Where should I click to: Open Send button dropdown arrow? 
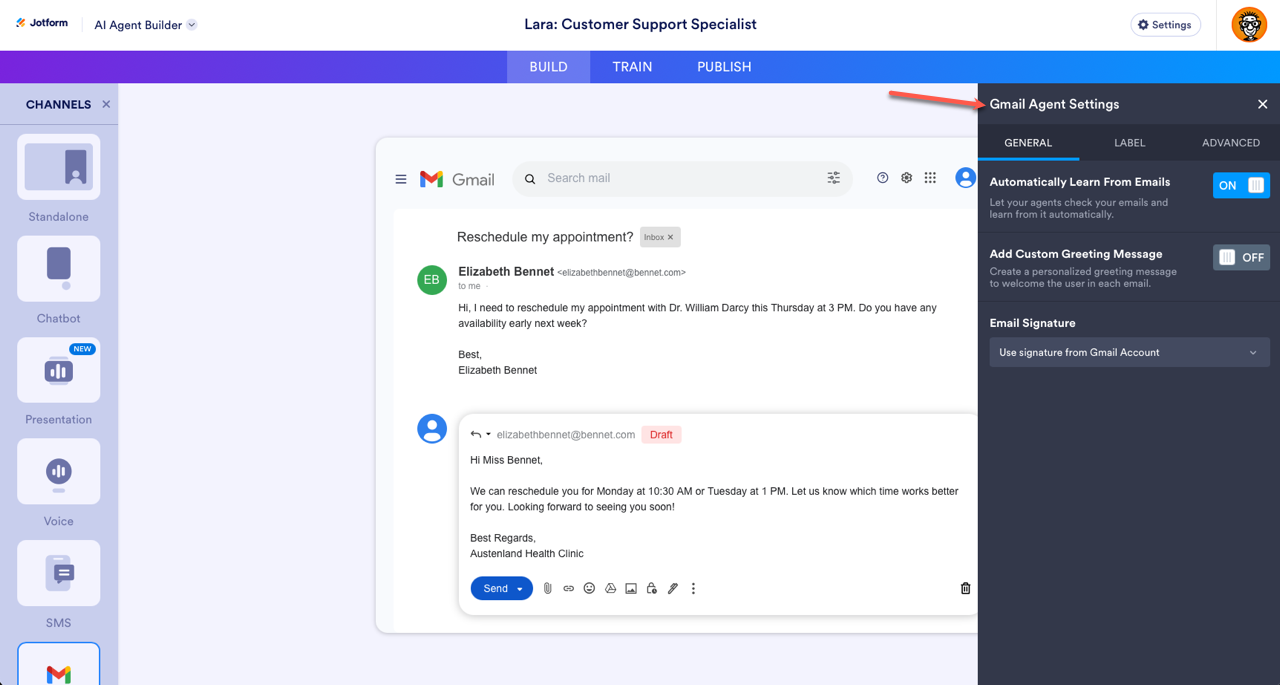click(x=520, y=589)
